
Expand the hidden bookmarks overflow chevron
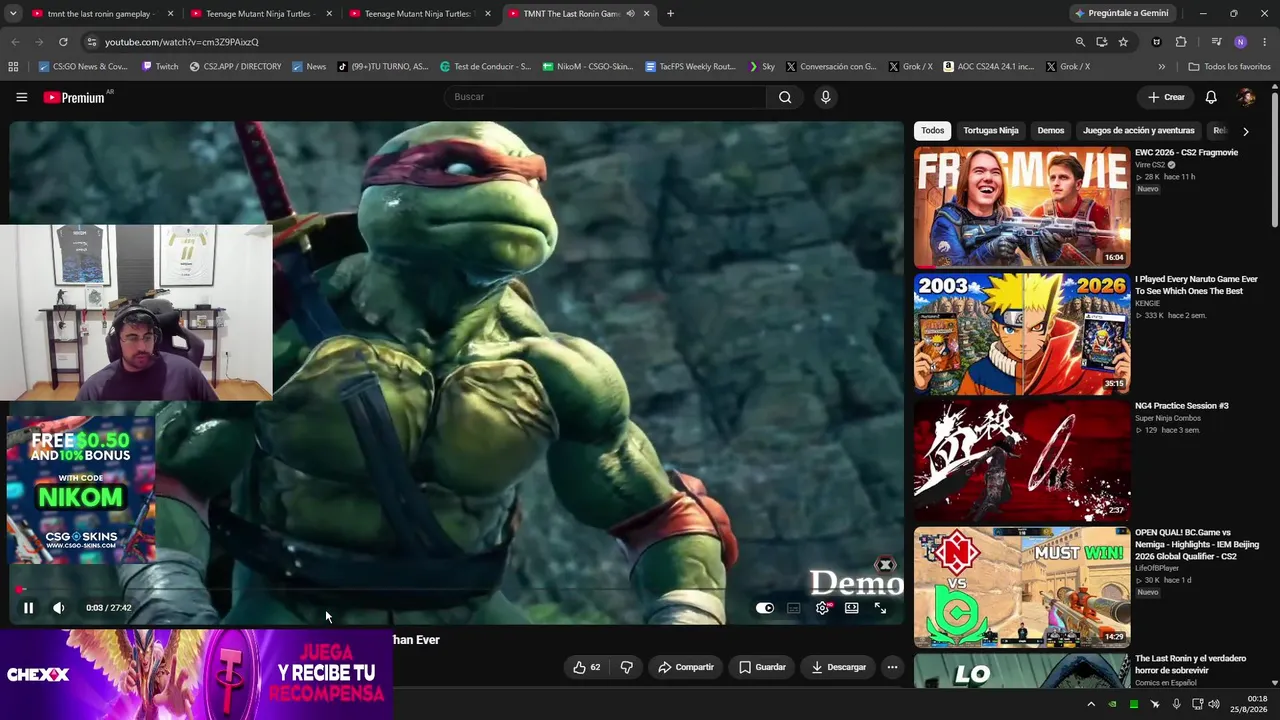(1161, 67)
